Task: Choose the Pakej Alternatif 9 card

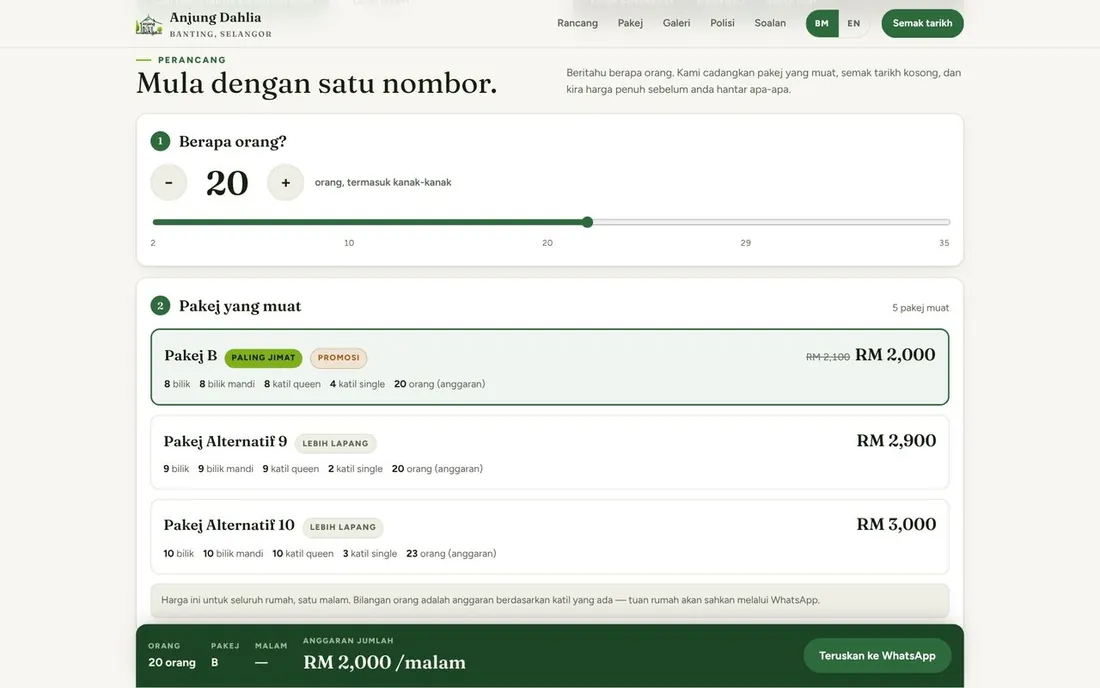Action: [549, 452]
